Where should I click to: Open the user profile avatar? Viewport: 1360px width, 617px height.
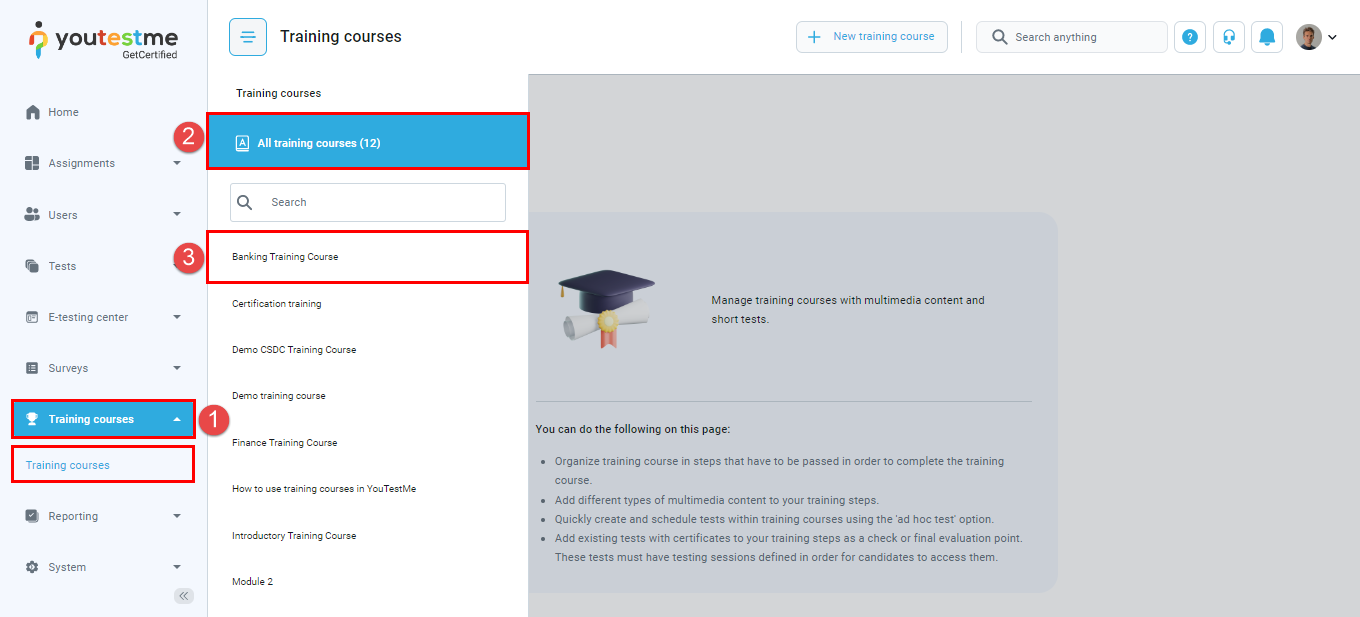click(1308, 37)
